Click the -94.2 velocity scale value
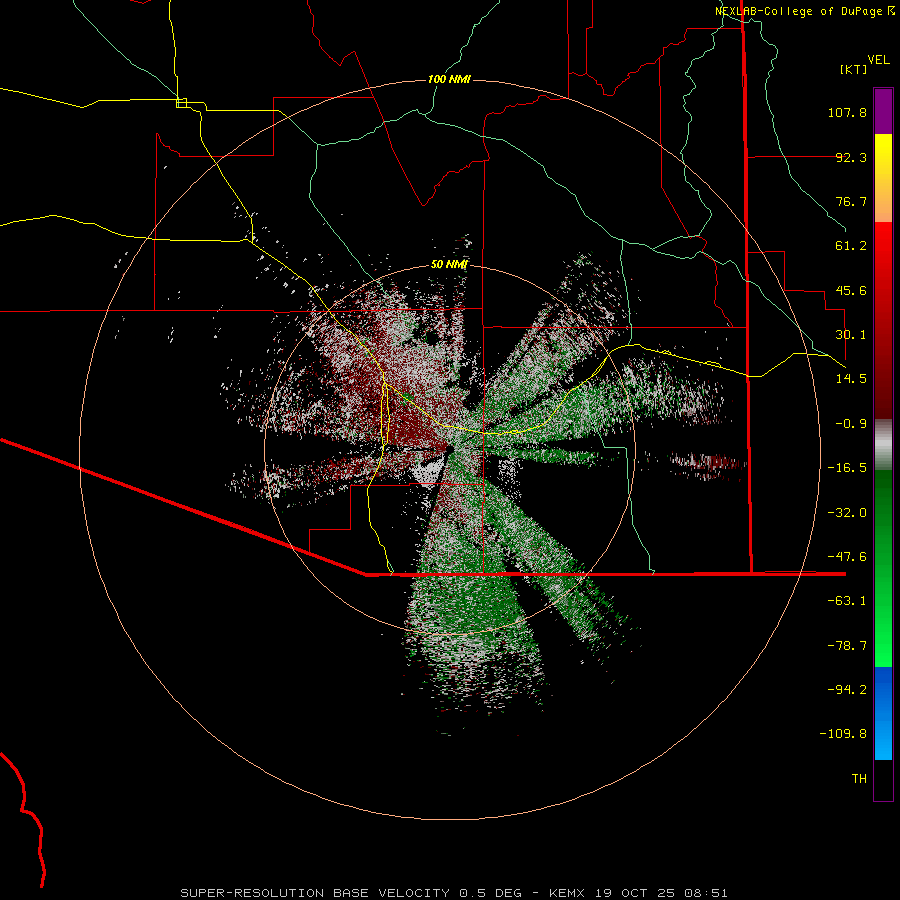The width and height of the screenshot is (900, 900). coord(847,690)
